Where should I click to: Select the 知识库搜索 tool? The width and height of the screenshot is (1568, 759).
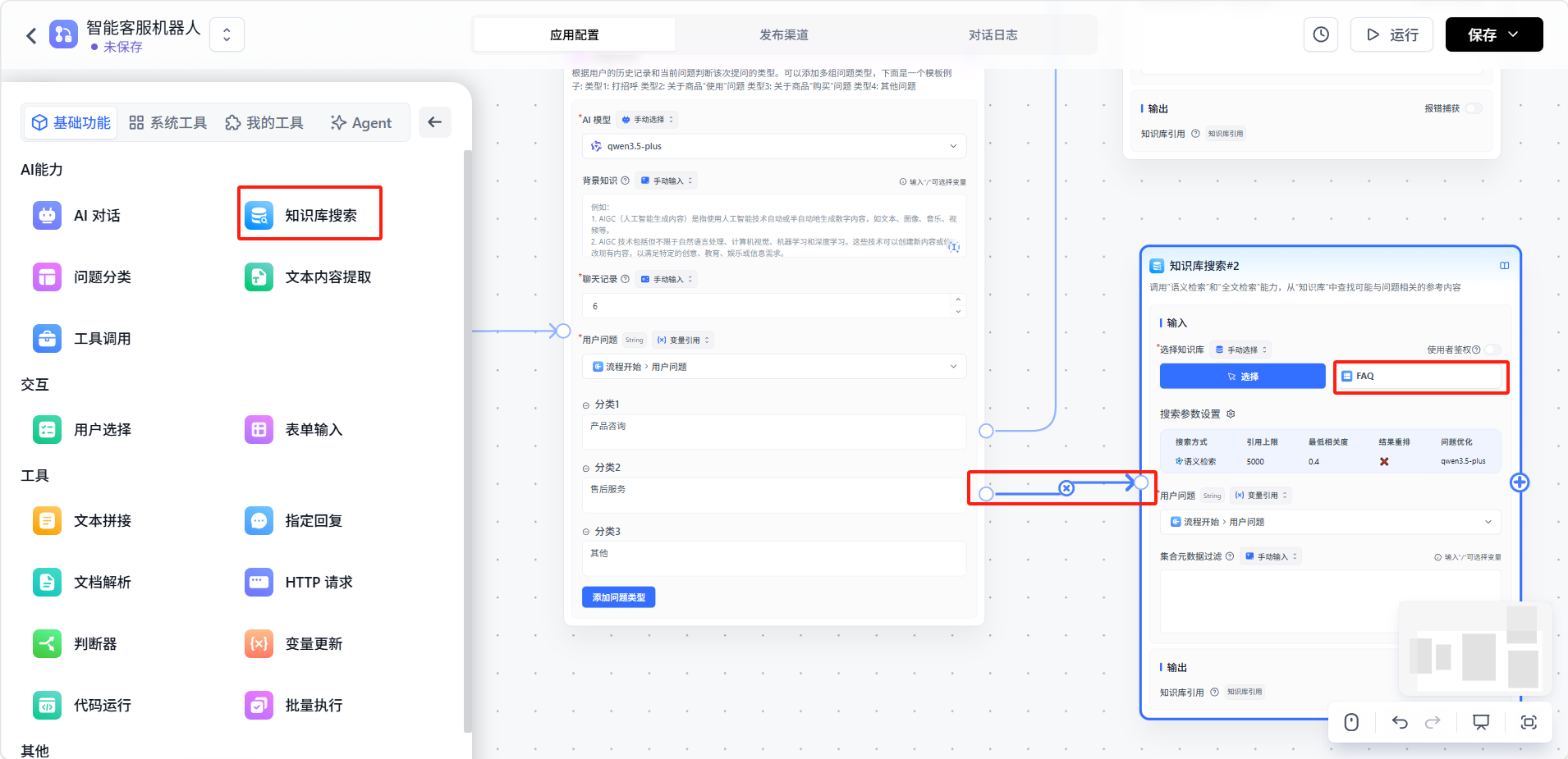coord(309,215)
